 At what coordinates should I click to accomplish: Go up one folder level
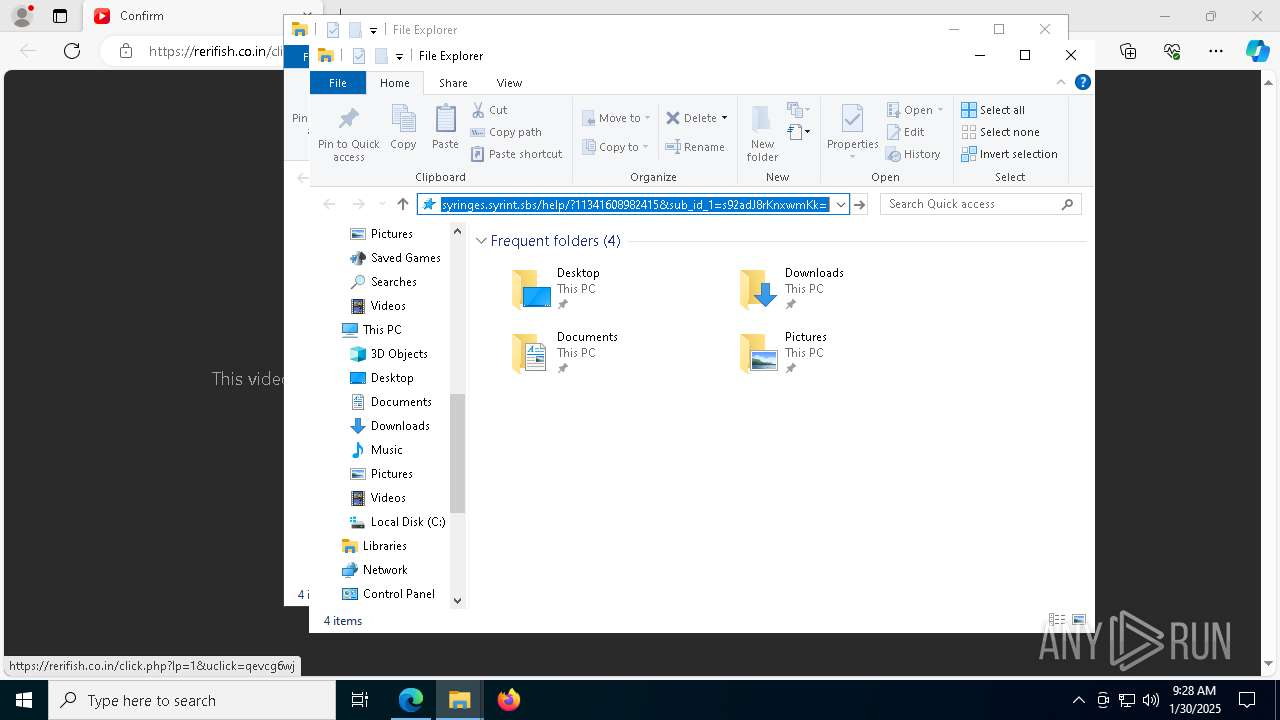pos(403,204)
